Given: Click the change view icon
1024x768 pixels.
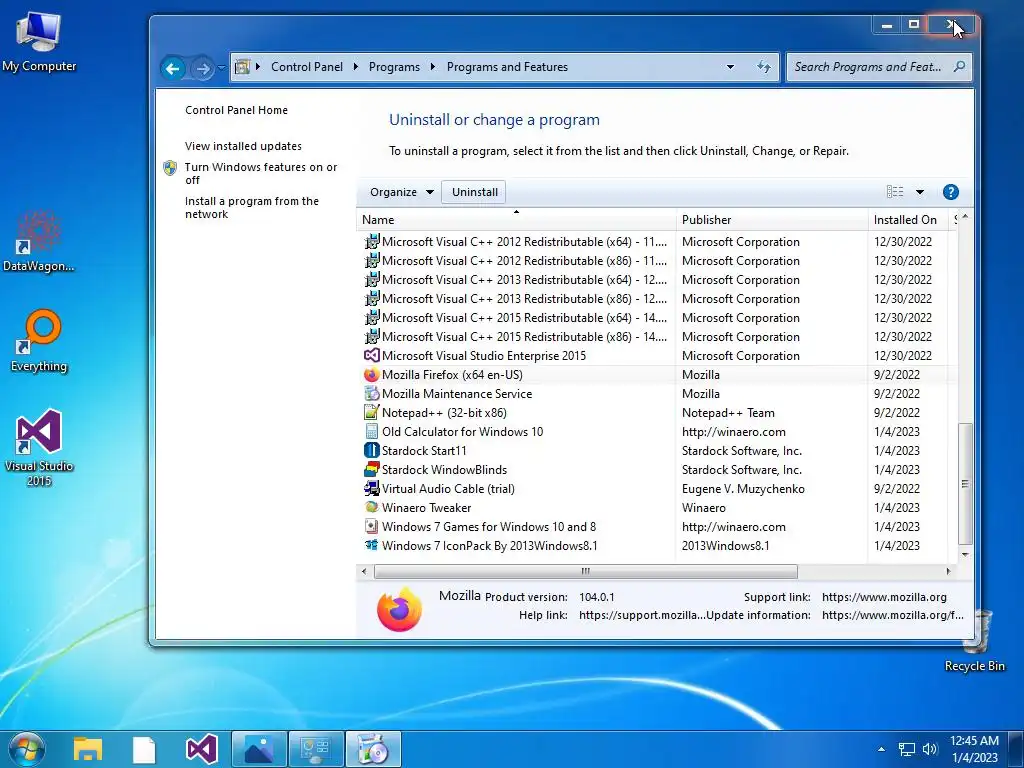Looking at the screenshot, I should pyautogui.click(x=895, y=192).
